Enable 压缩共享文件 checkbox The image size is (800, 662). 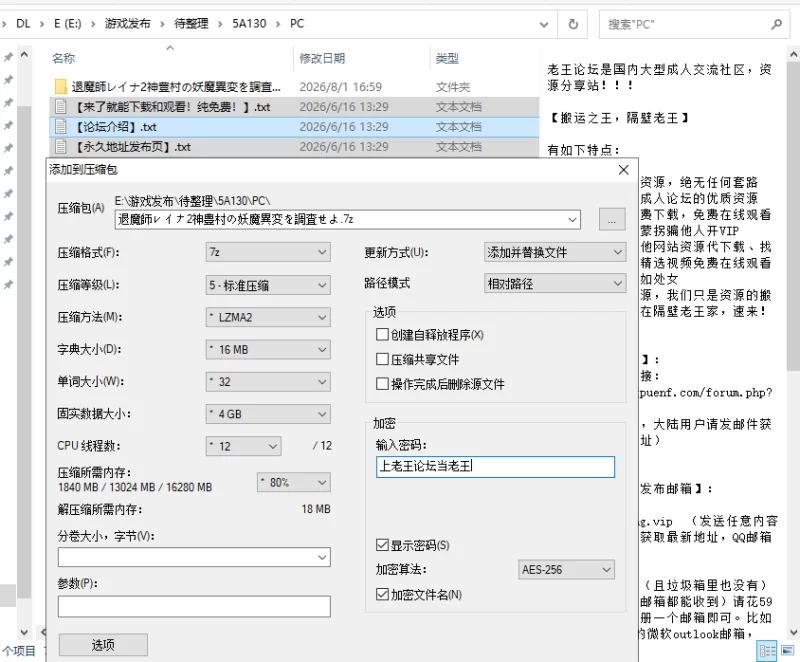(382, 359)
